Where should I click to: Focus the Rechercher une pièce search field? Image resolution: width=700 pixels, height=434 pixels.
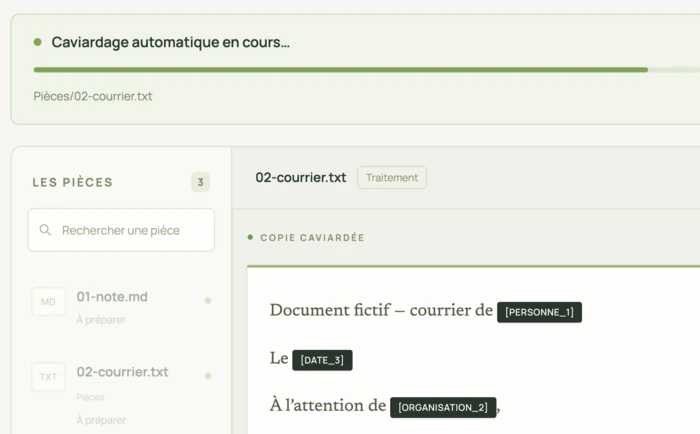coord(121,230)
